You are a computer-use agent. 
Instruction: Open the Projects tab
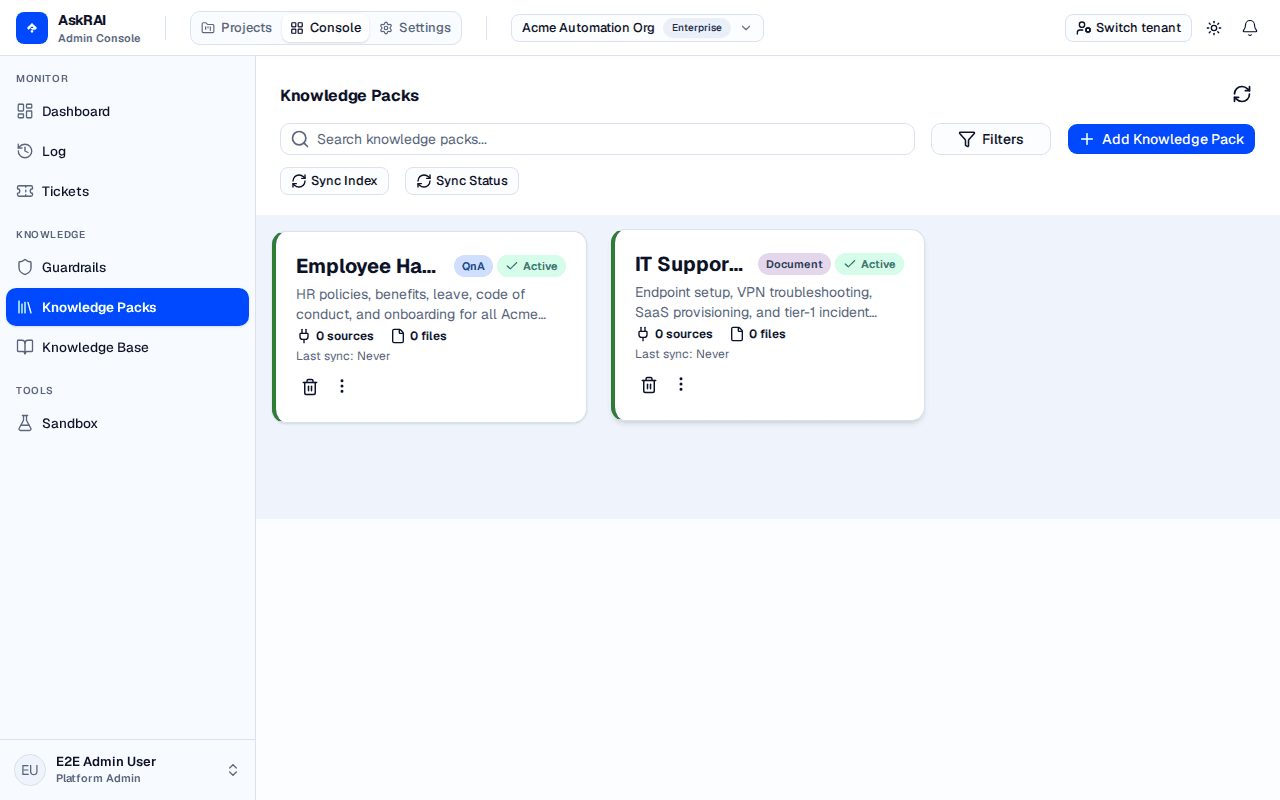pyautogui.click(x=237, y=28)
